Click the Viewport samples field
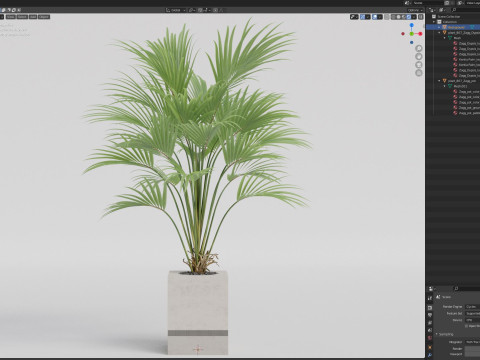 [x=472, y=354]
